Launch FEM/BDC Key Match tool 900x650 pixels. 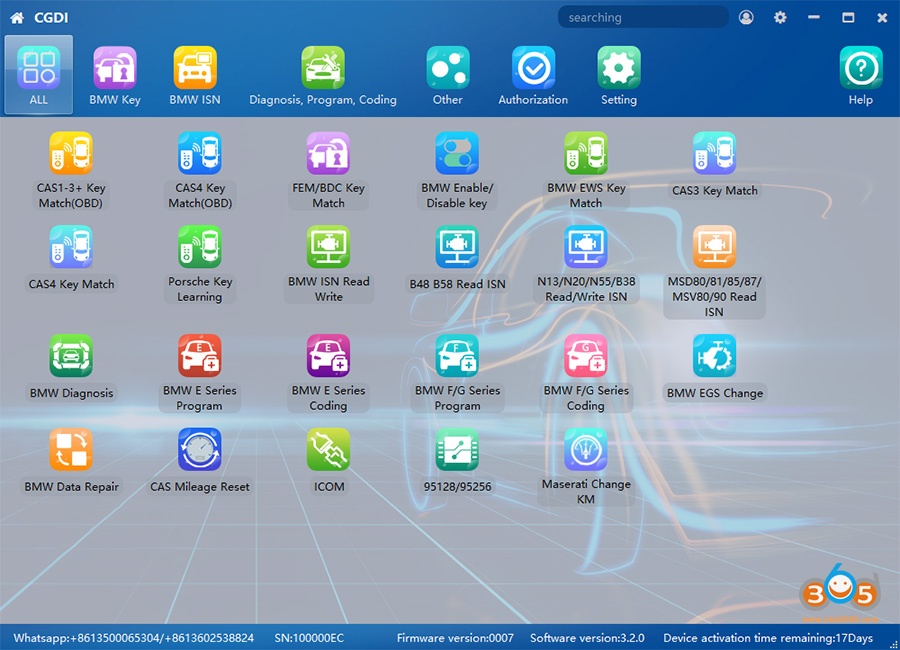pos(328,154)
